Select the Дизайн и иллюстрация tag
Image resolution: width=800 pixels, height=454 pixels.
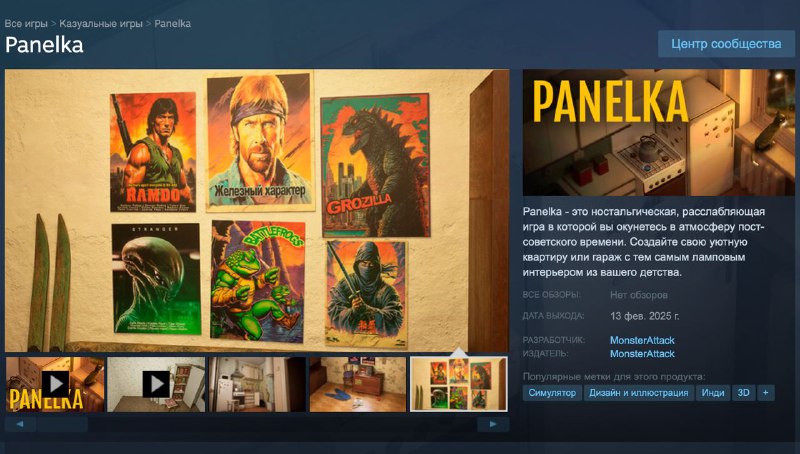coord(638,393)
